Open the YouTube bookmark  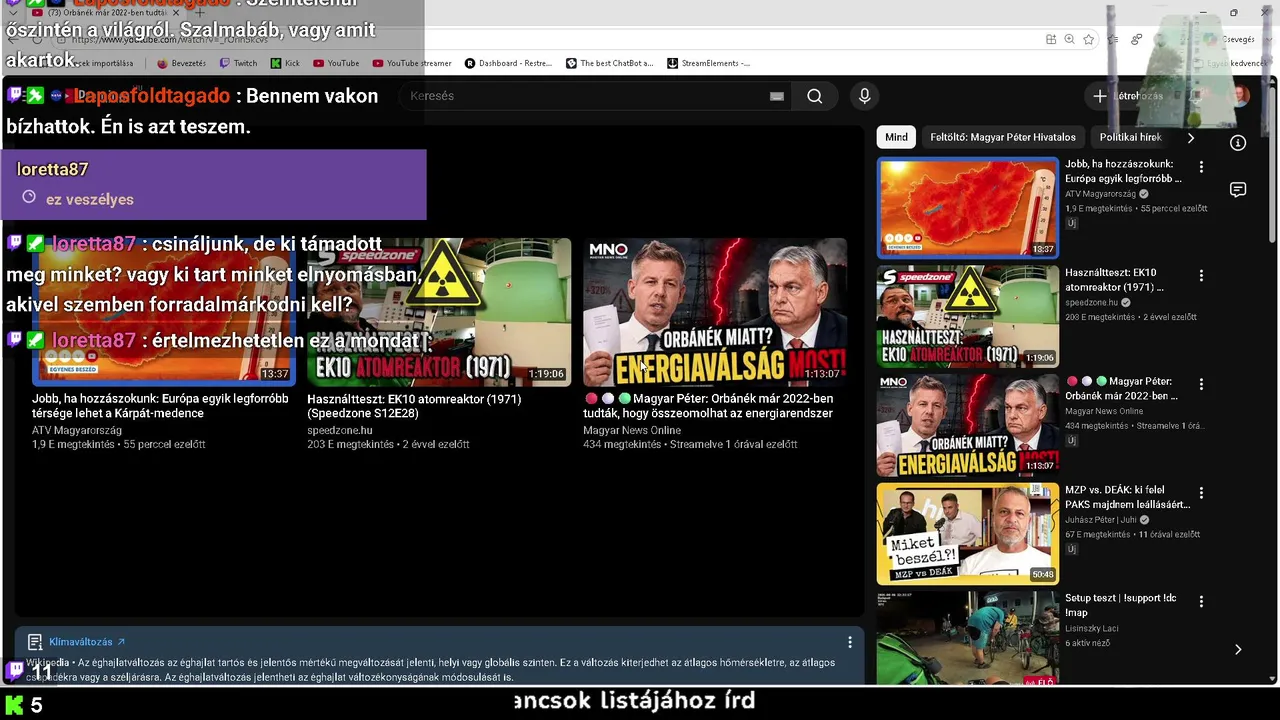(336, 63)
